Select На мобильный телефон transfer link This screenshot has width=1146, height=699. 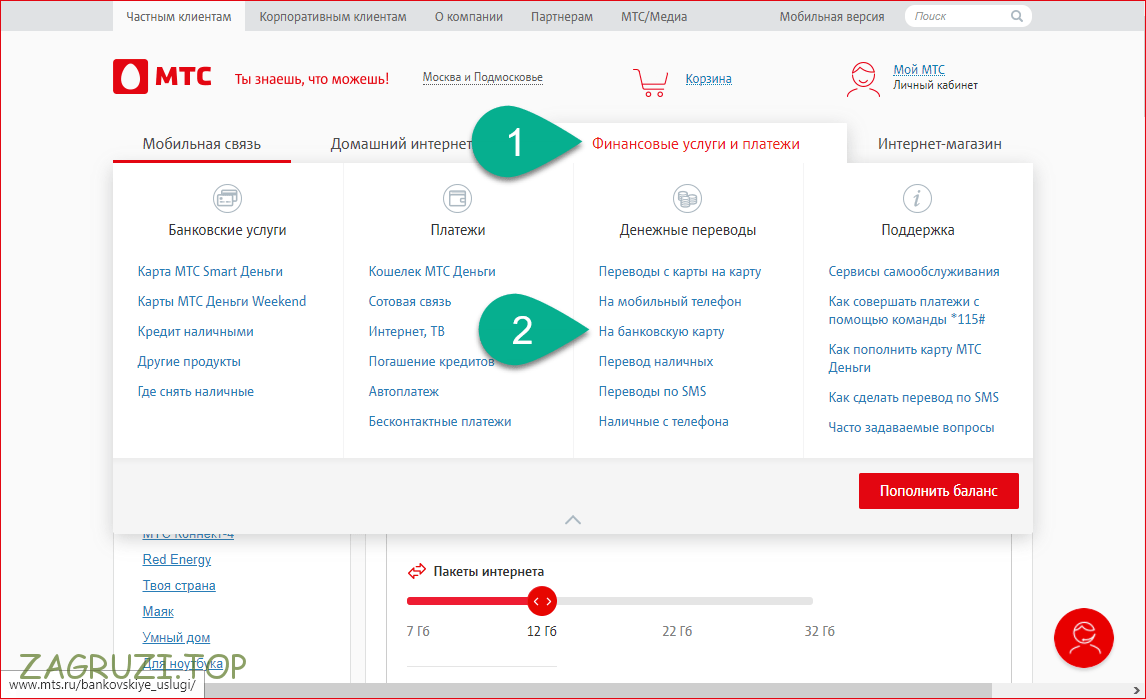click(x=669, y=301)
